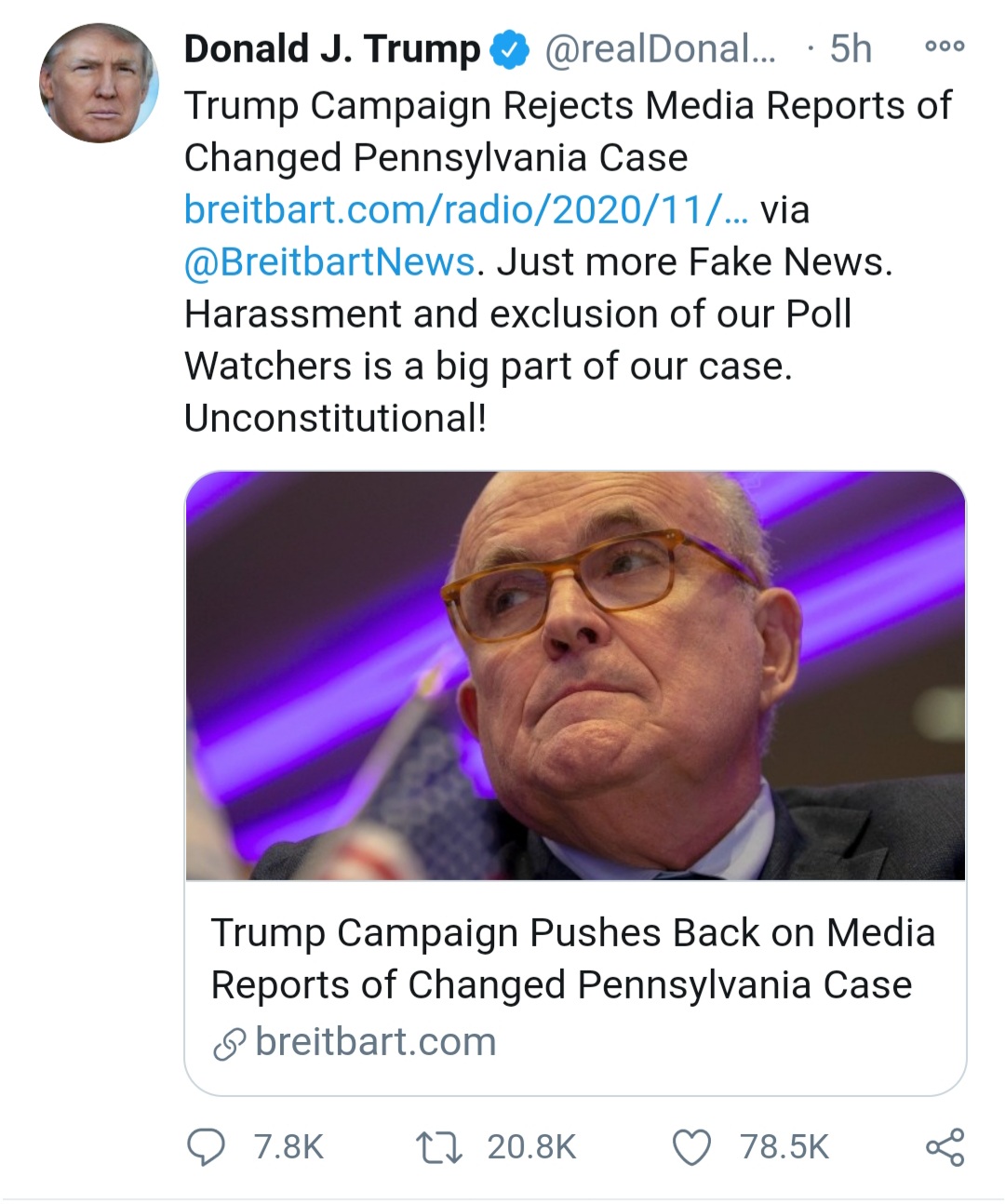Follow the breitbart.com/radio/2020/11/ link
This screenshot has width=1005, height=1204.
coord(464,210)
